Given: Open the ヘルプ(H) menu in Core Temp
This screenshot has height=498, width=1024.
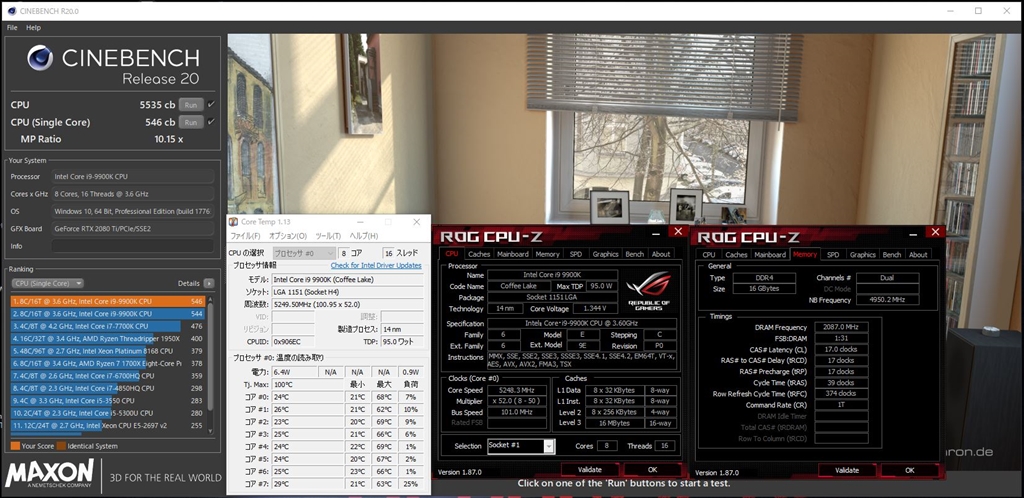Looking at the screenshot, I should pos(364,236).
